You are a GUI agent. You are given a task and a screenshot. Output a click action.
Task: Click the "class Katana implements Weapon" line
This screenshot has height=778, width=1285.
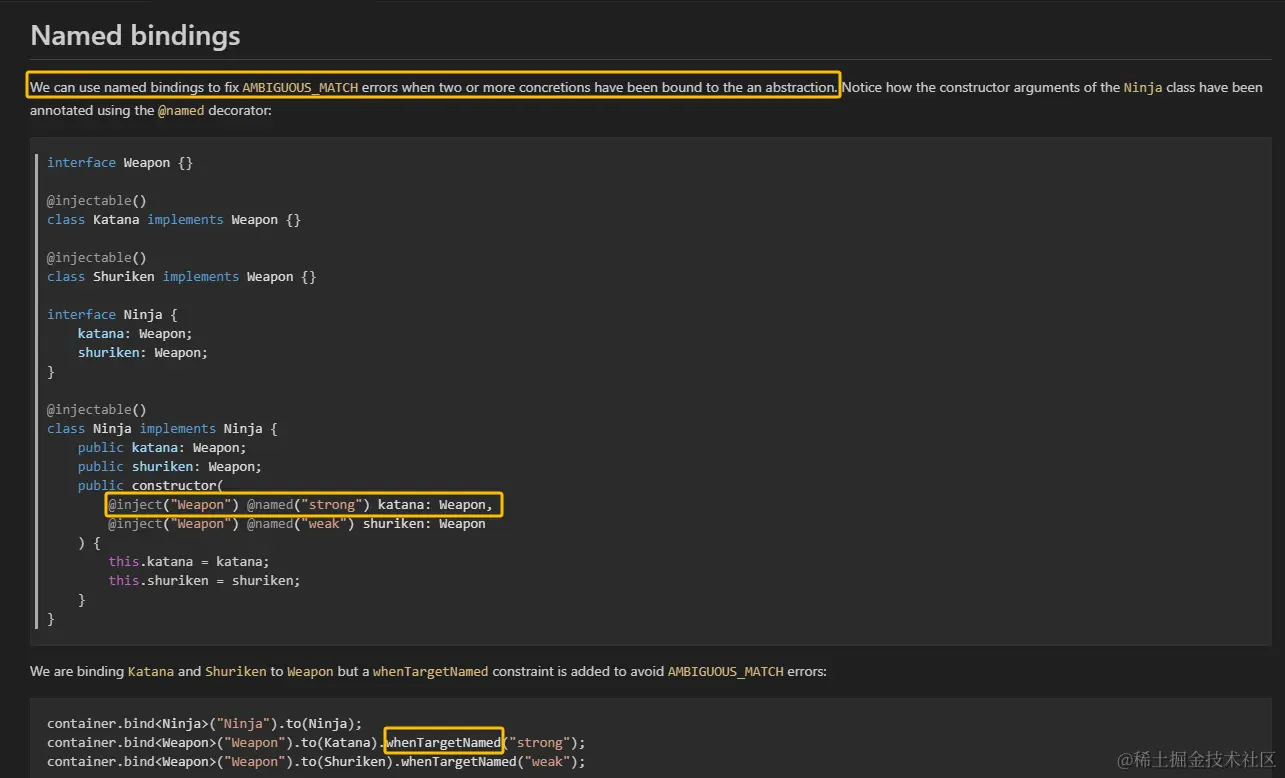pyautogui.click(x=174, y=219)
